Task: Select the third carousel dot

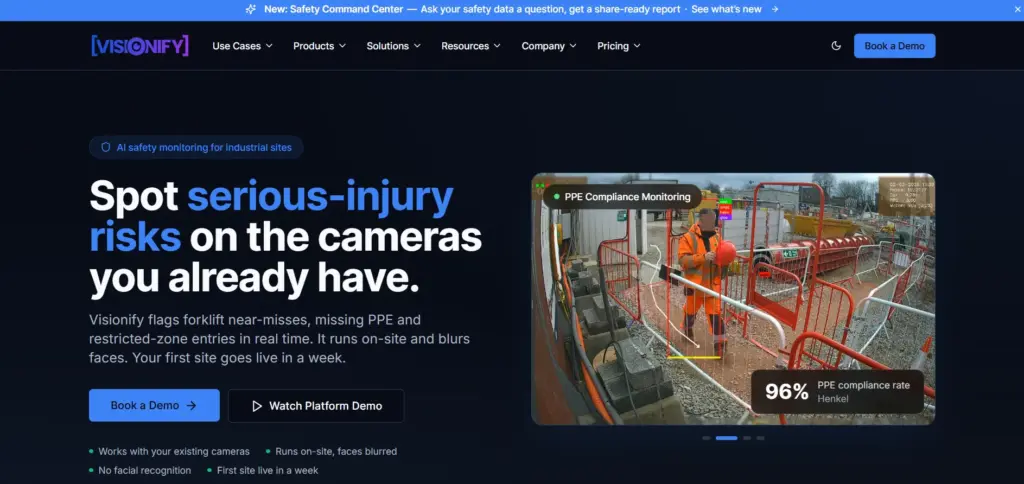Action: click(747, 438)
